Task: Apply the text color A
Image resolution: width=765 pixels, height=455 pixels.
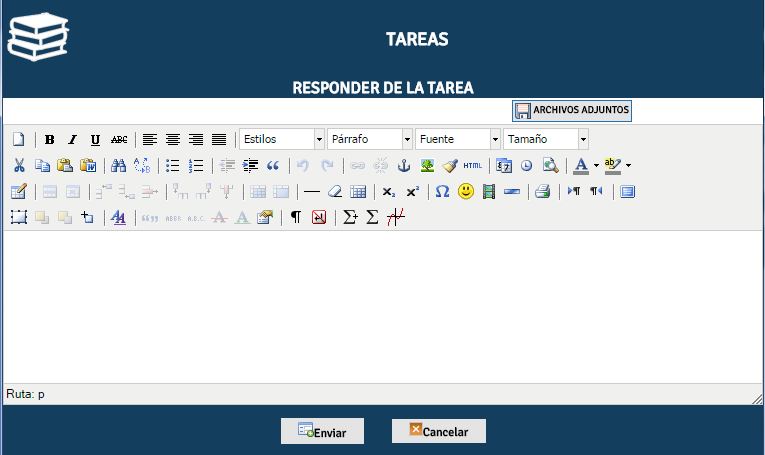Action: click(581, 165)
